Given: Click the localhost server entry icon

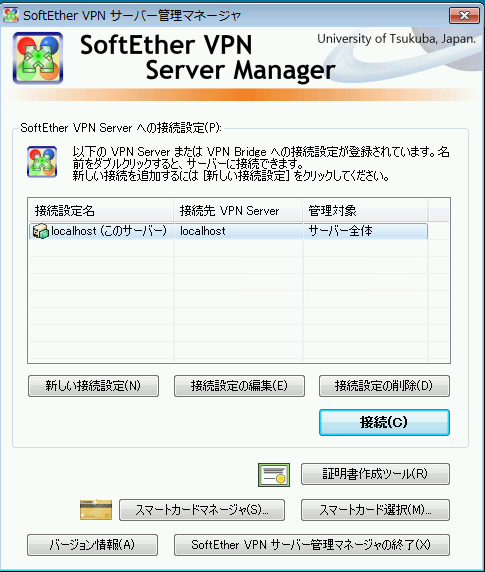Looking at the screenshot, I should (x=40, y=231).
